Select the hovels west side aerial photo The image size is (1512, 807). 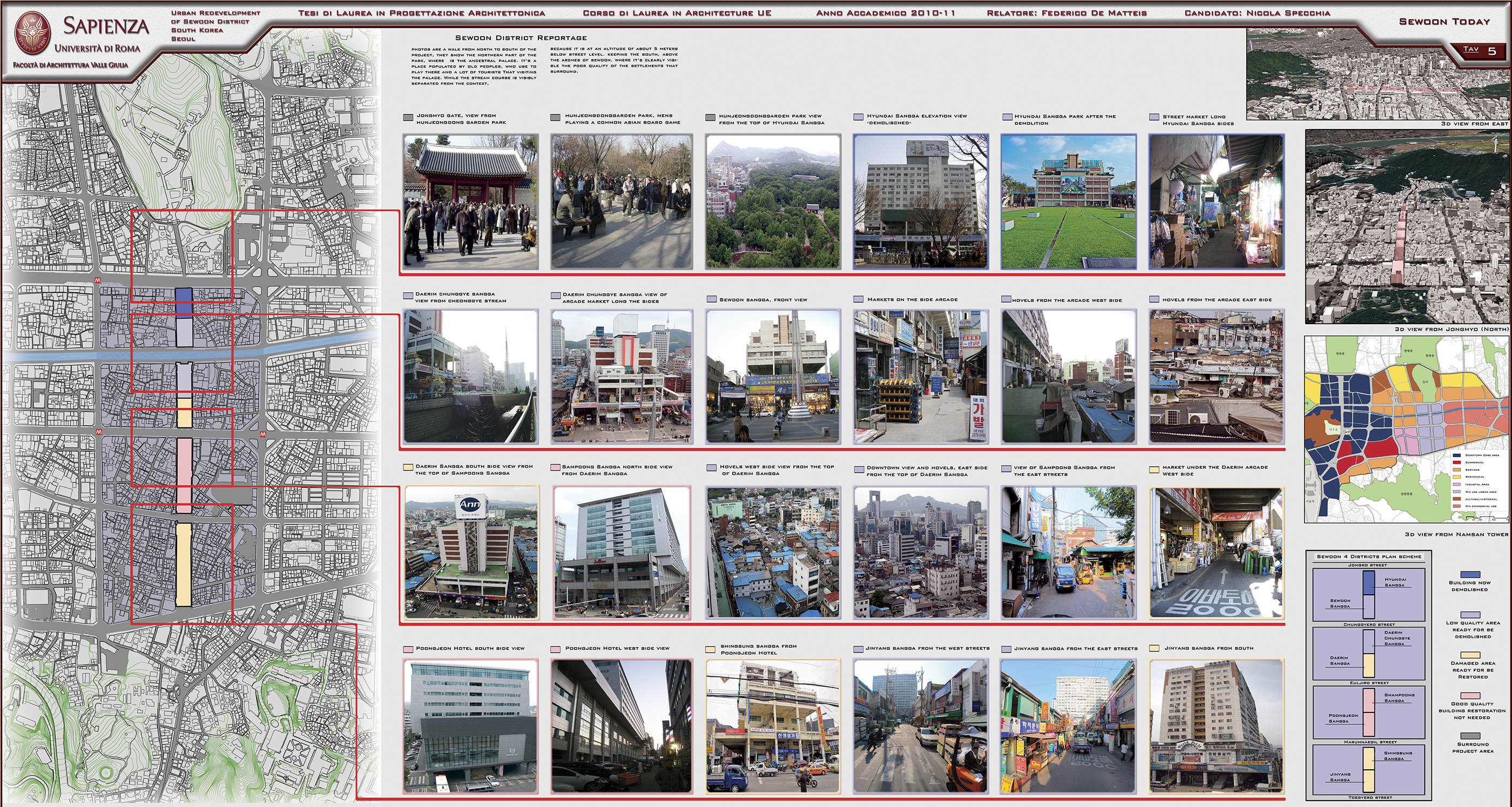tap(773, 552)
